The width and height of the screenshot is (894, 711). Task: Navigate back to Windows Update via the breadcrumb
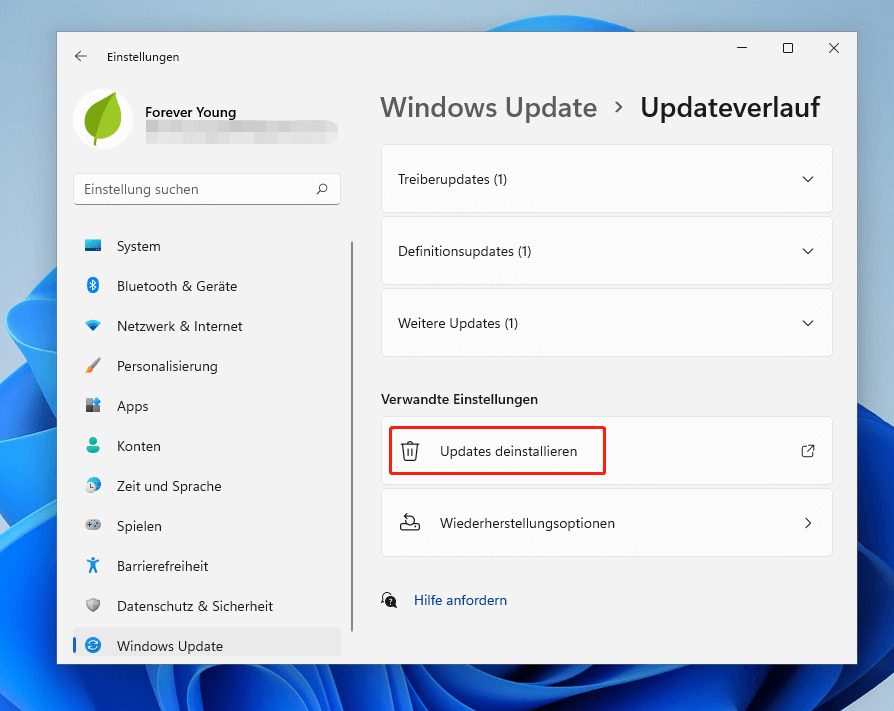[x=488, y=107]
